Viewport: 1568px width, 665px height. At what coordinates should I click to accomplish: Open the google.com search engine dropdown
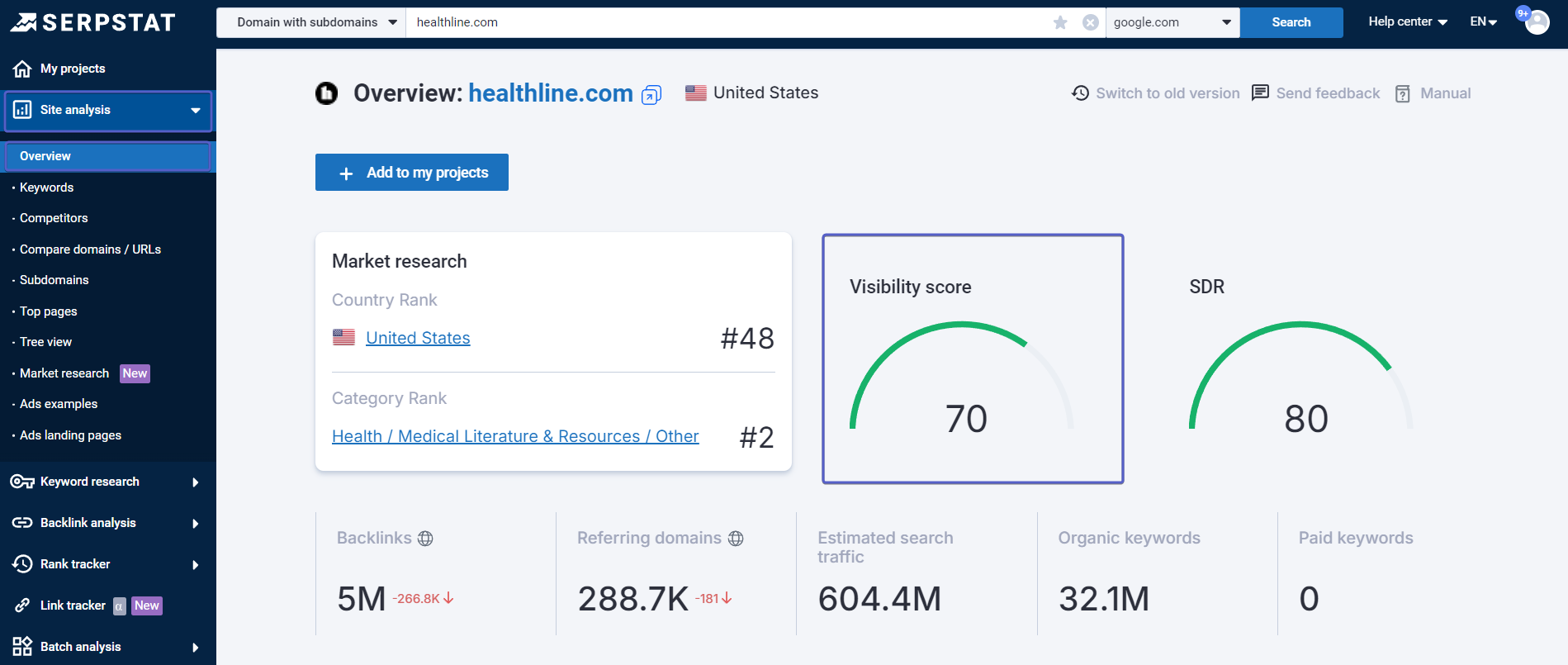[1172, 22]
